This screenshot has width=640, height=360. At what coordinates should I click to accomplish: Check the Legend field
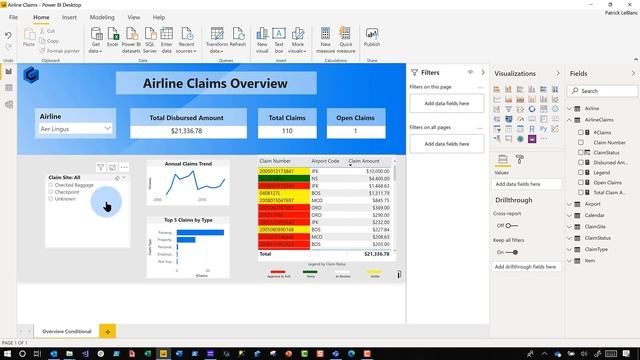pos(581,172)
